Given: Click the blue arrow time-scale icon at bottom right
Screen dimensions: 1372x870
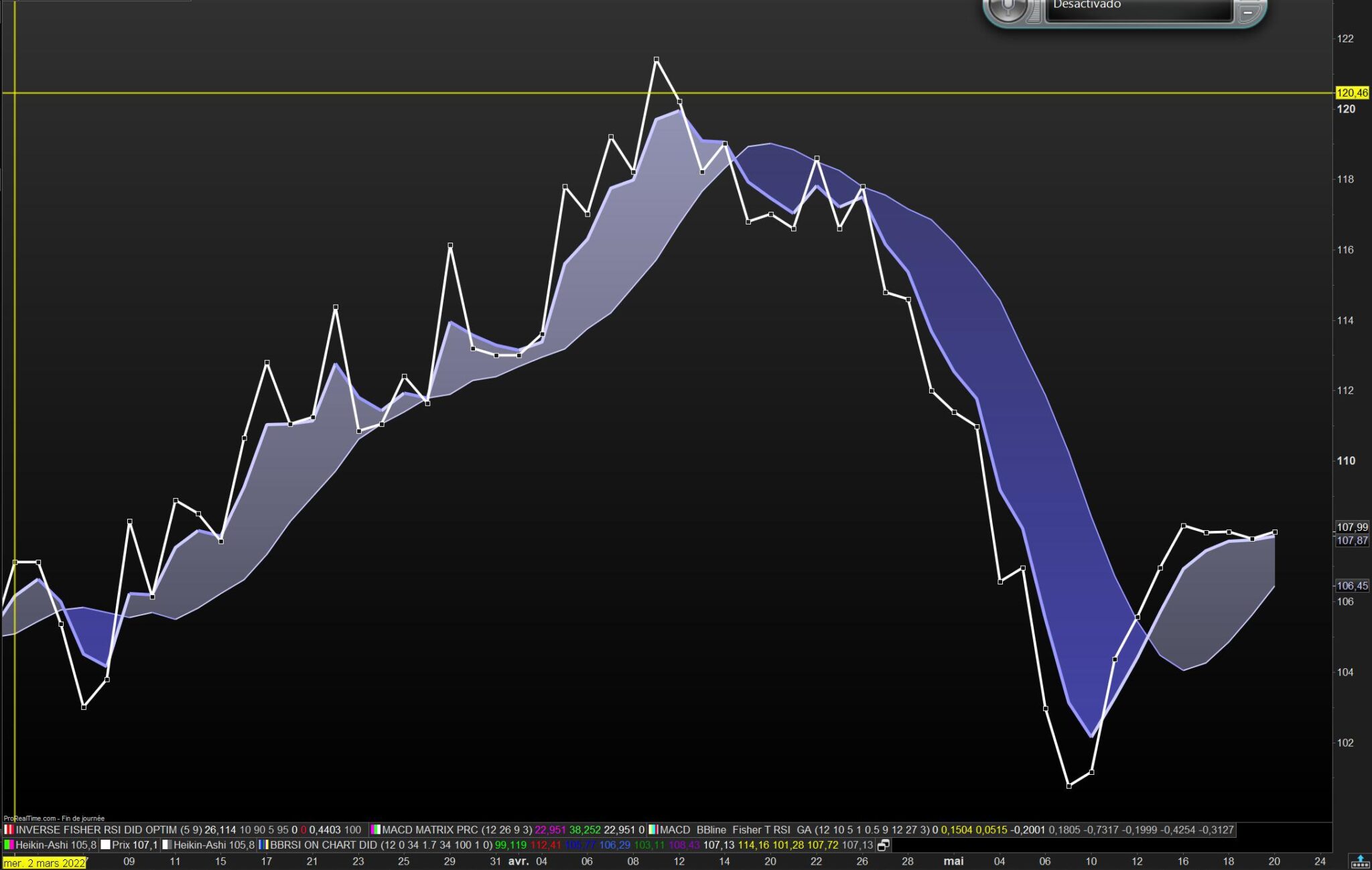Looking at the screenshot, I should [1360, 861].
